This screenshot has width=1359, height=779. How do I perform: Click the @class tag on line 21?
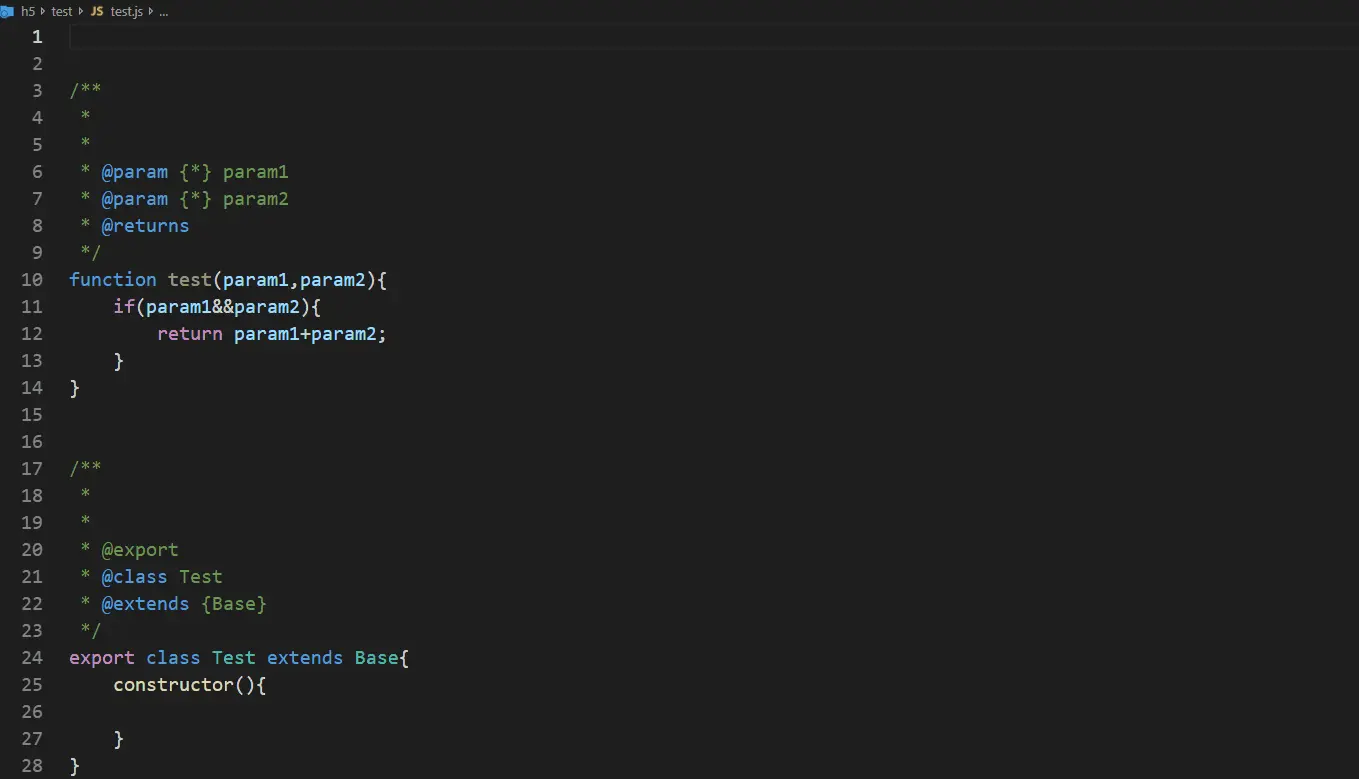point(135,577)
